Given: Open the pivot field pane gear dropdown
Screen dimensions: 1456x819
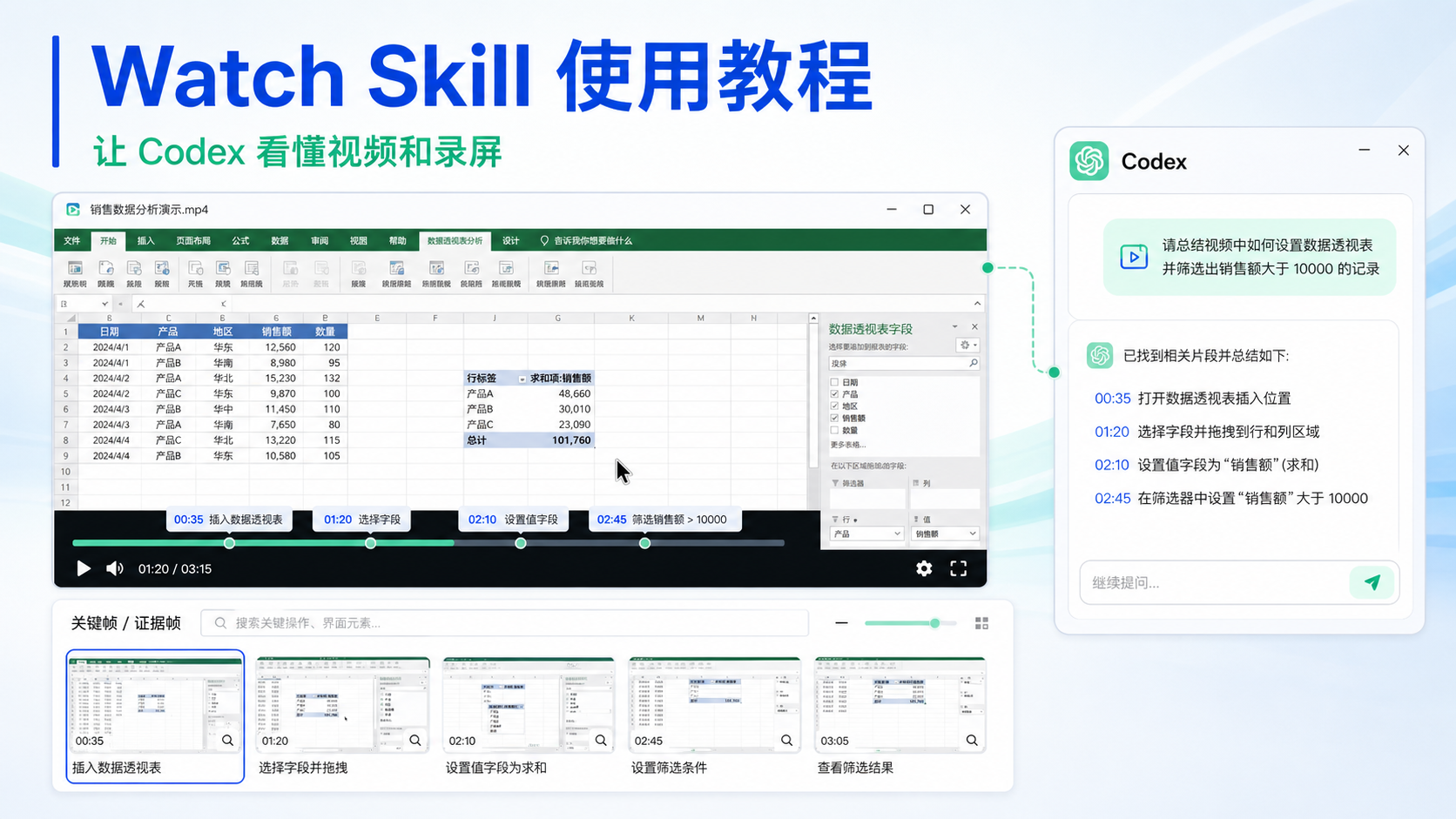Looking at the screenshot, I should [967, 346].
